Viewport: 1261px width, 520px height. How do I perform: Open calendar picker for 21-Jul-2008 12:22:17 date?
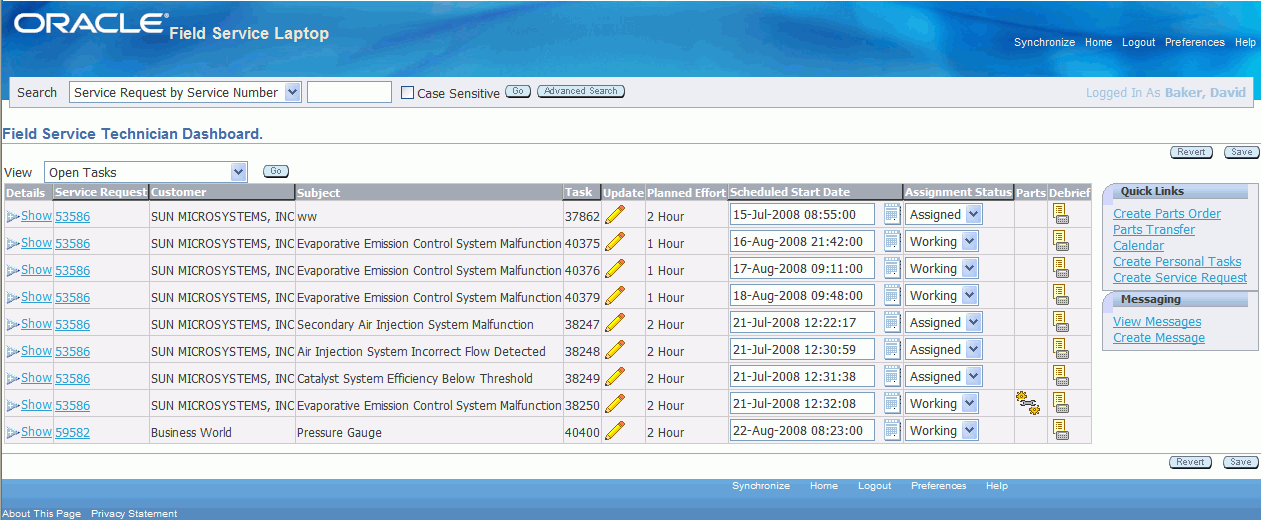[892, 322]
